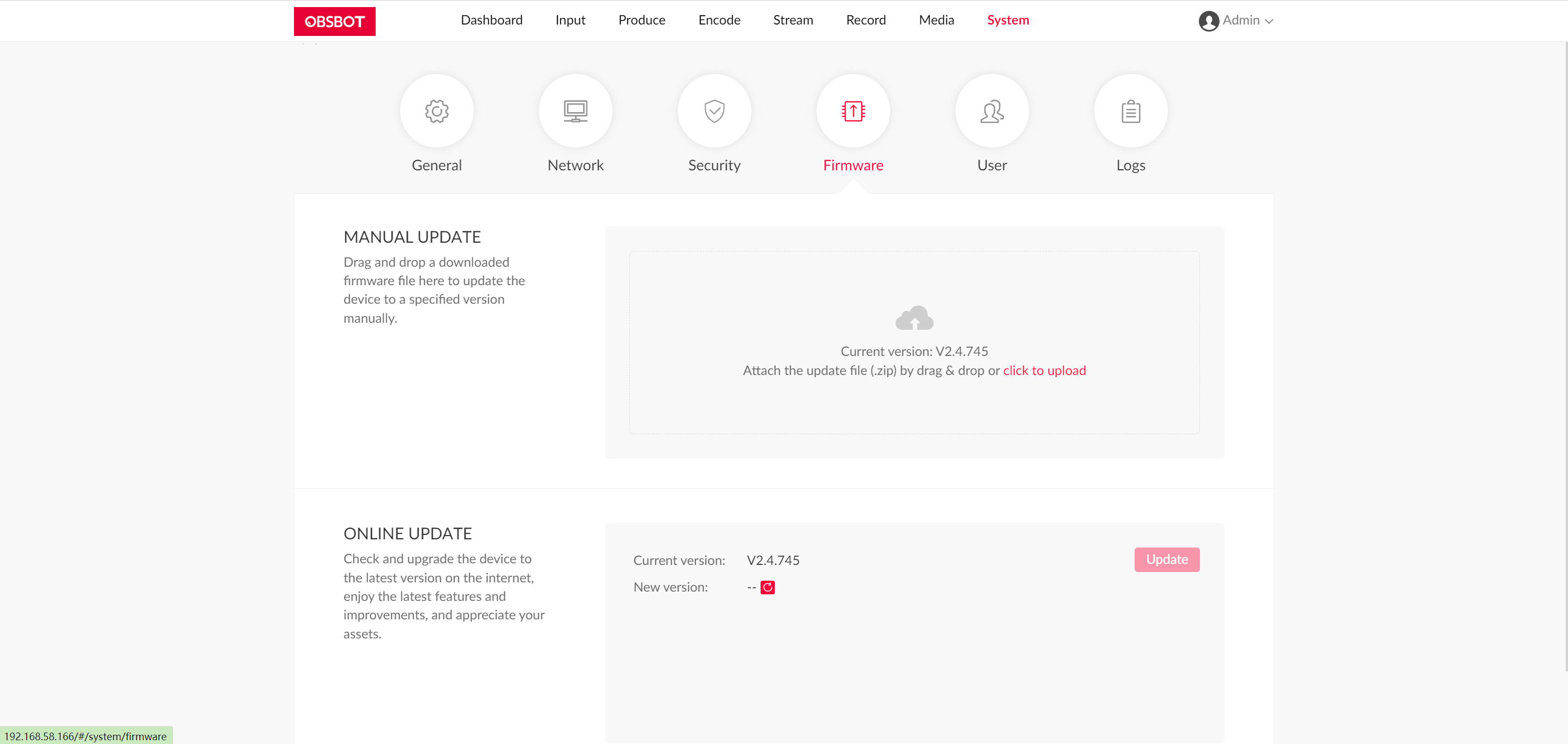Select the Dashboard tab in navigation
Viewport: 1568px width, 744px height.
point(490,20)
